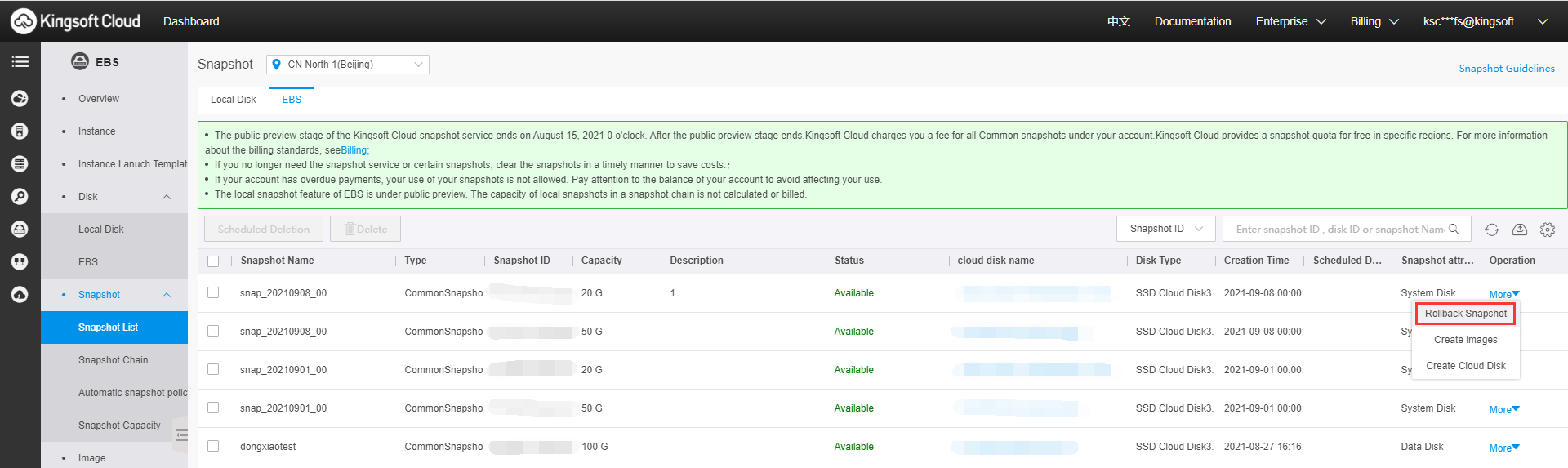
Task: Open the stacked-database icon in the dark rail
Action: [20, 164]
